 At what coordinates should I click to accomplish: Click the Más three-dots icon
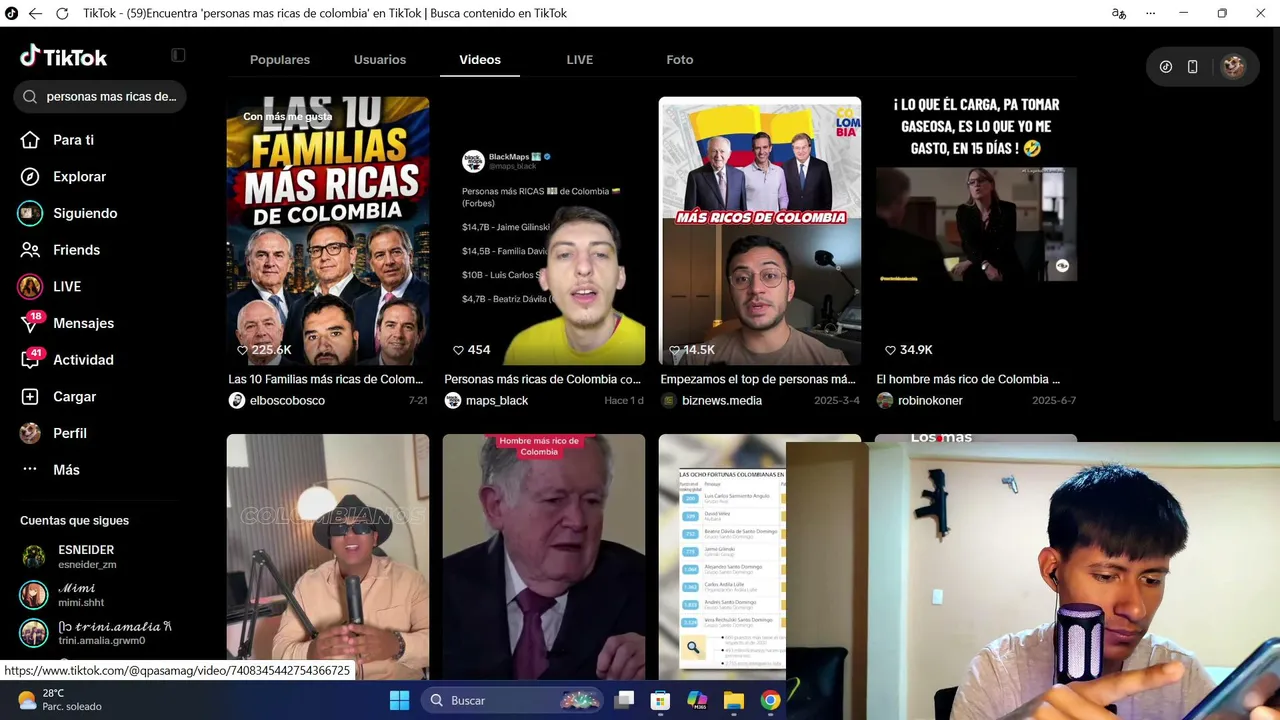pos(30,470)
